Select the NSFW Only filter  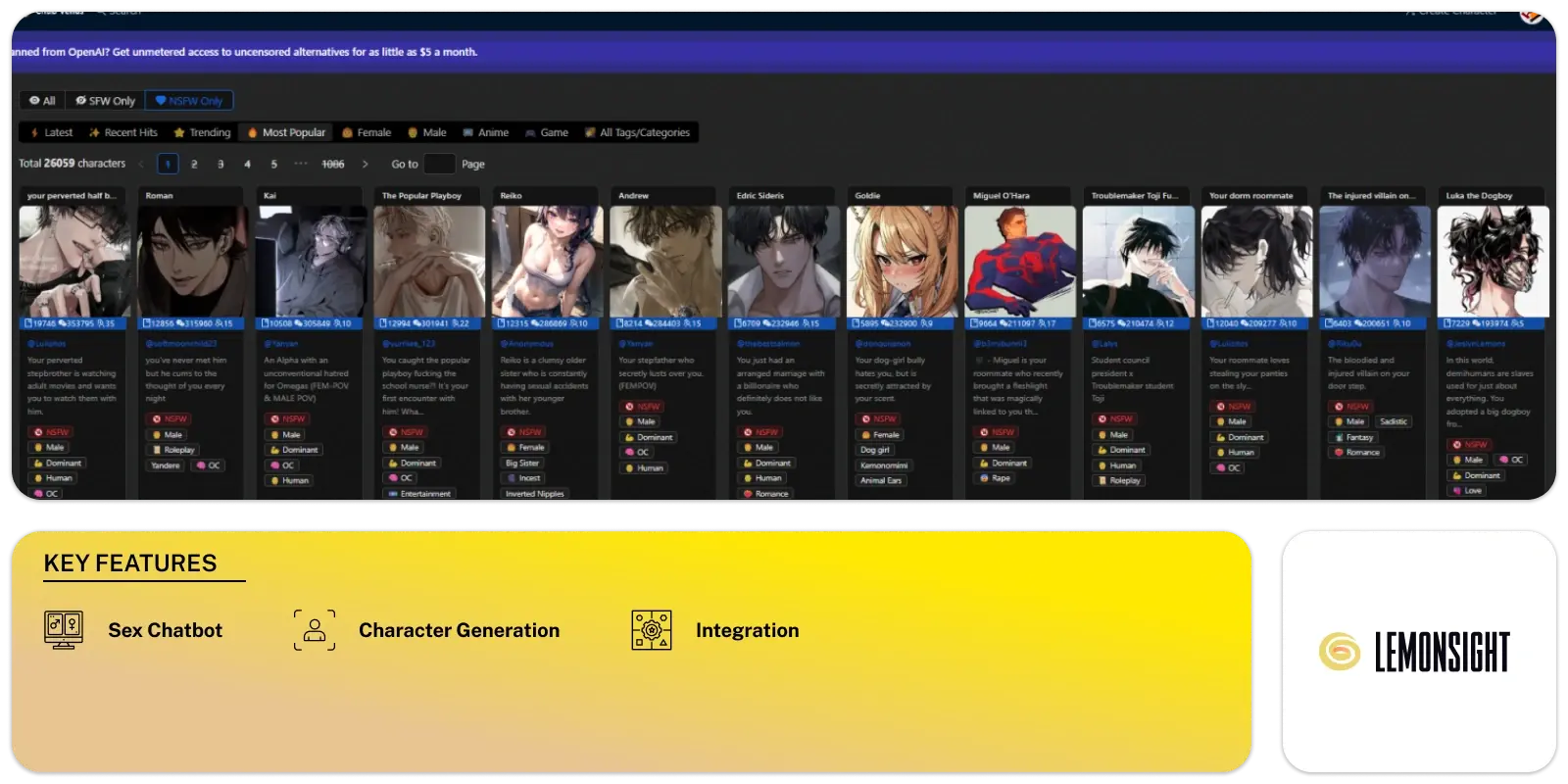click(x=189, y=101)
